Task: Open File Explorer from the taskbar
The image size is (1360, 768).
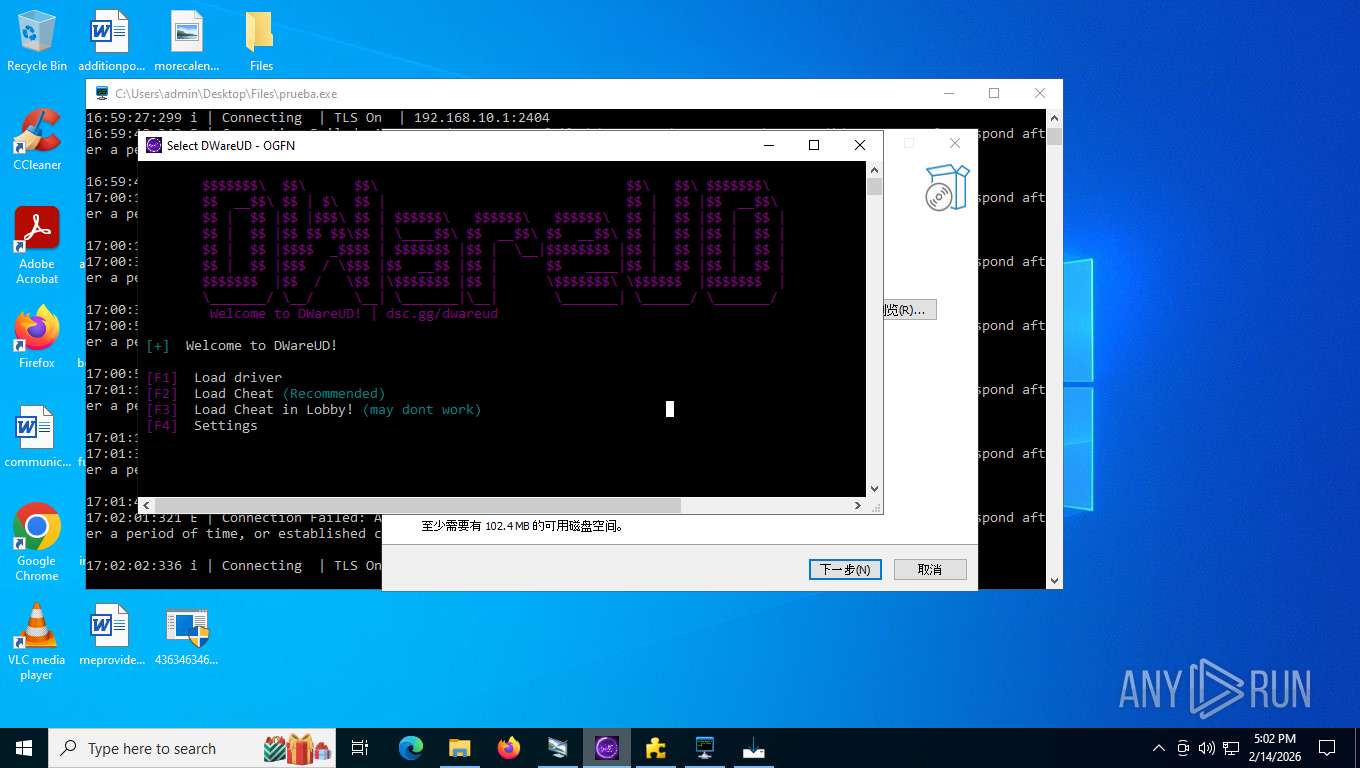Action: point(459,748)
